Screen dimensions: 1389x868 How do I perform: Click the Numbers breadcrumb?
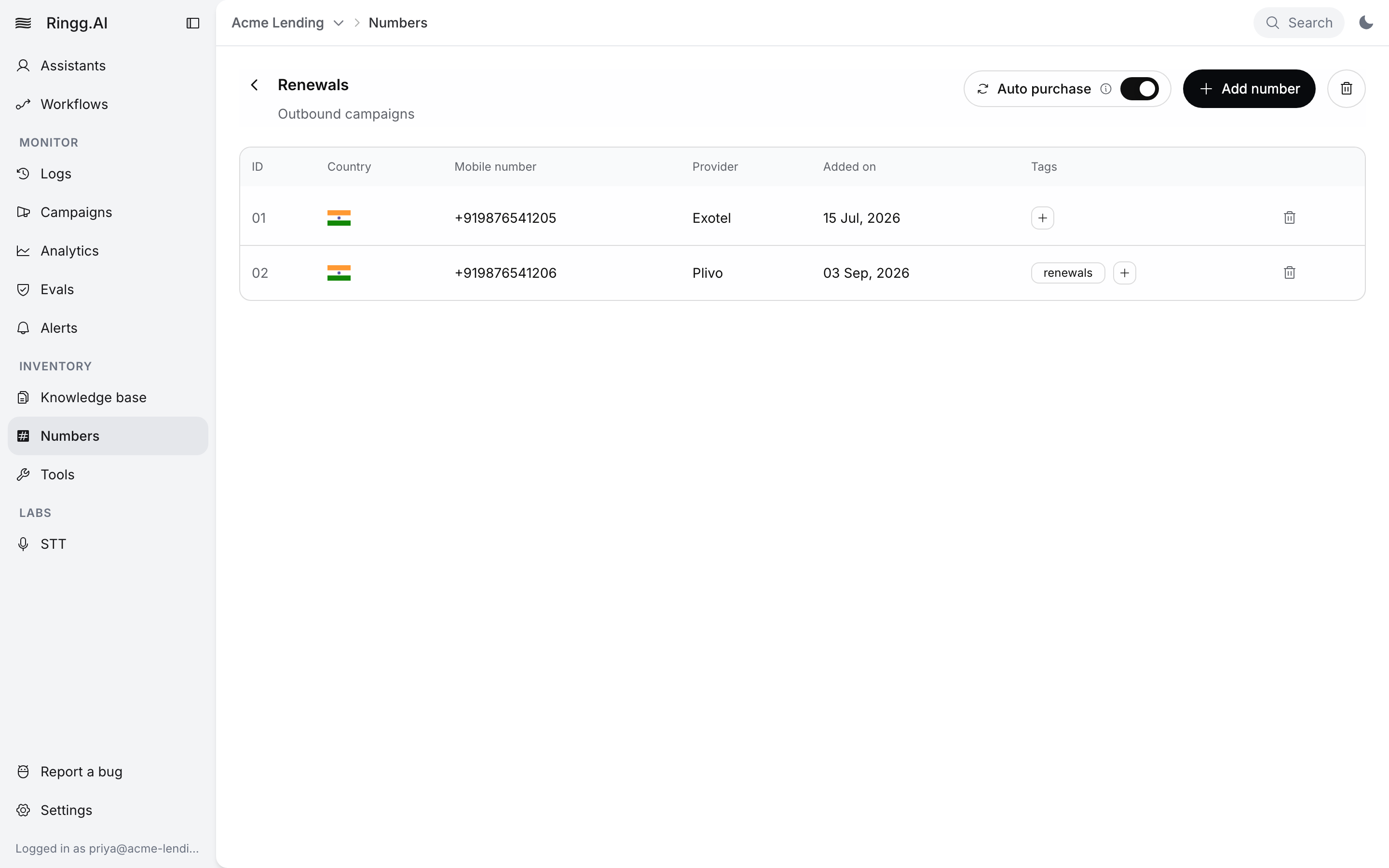398,22
